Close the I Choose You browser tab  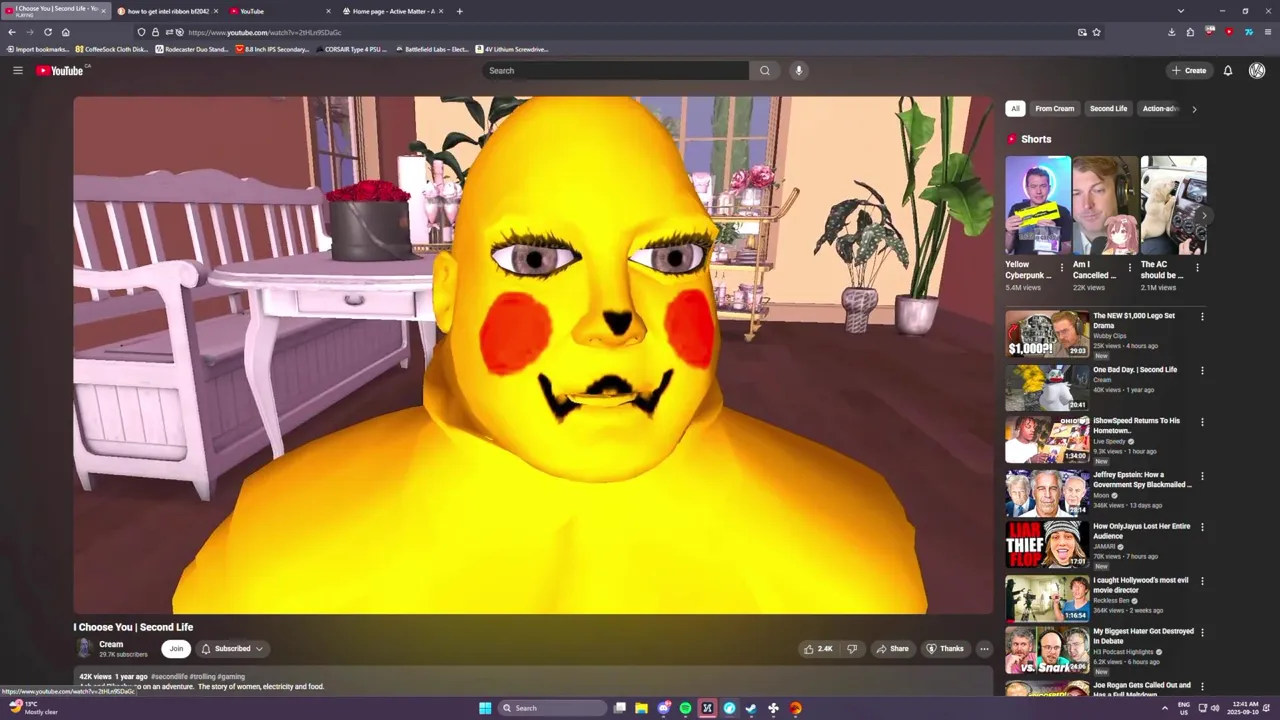[102, 11]
